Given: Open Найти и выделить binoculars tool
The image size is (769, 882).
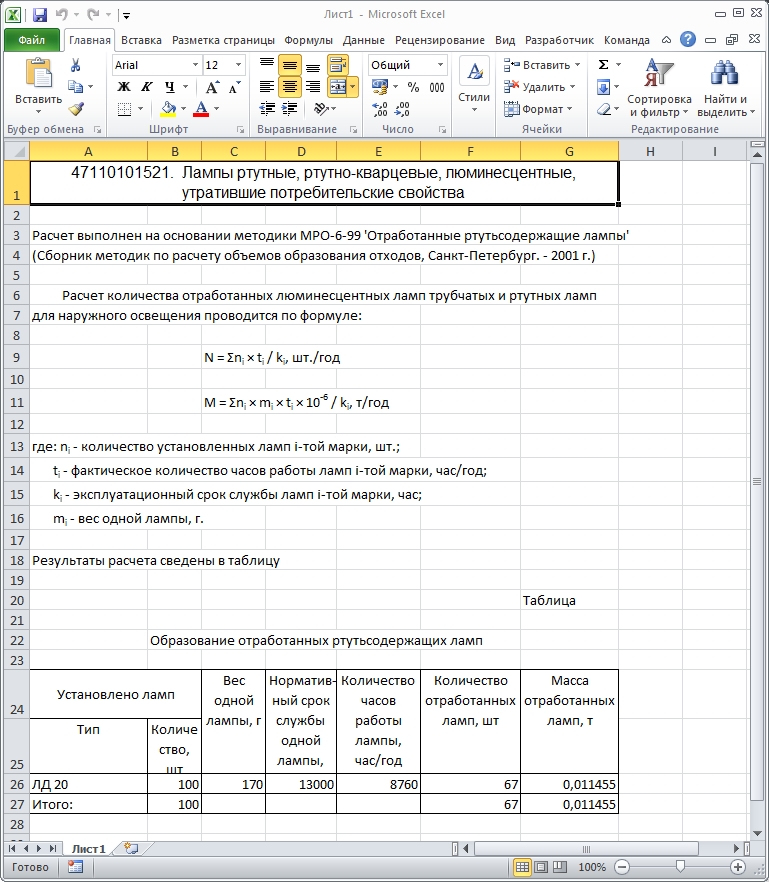Looking at the screenshot, I should click(x=725, y=89).
